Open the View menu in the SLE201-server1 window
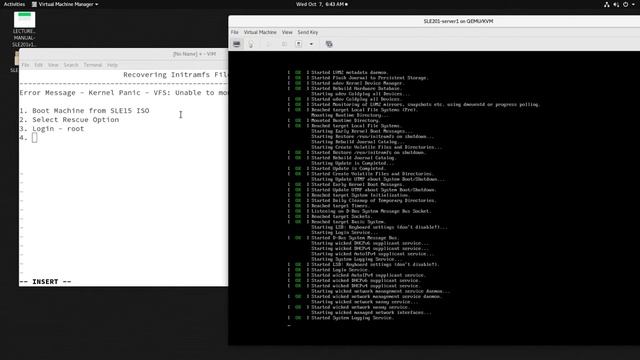The image size is (640, 360). [287, 32]
